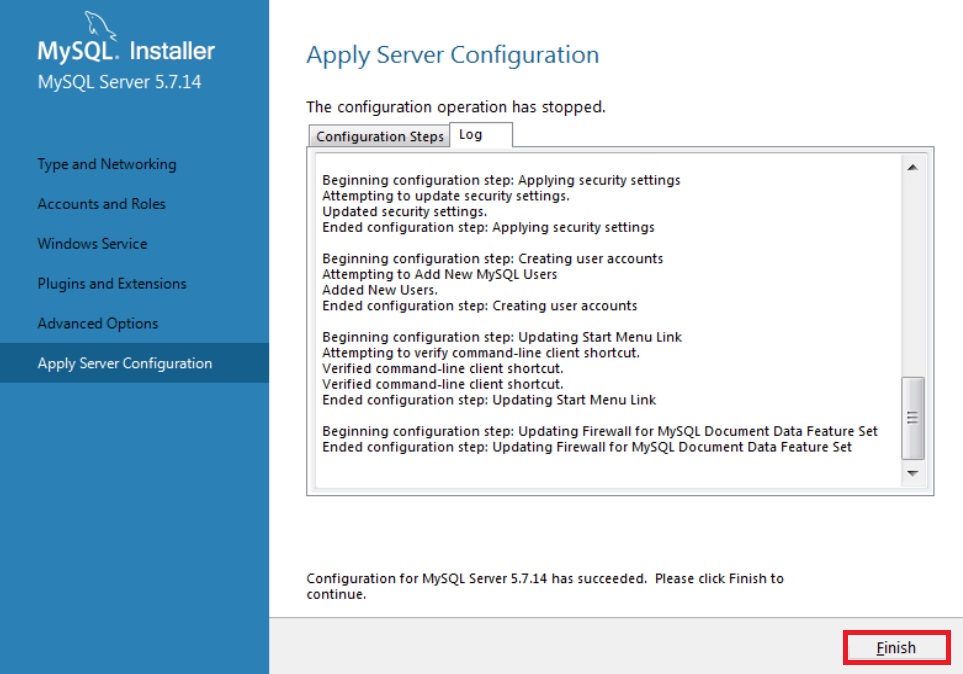
Task: Click log line 'Attempting to update security settings.'
Action: click(446, 196)
